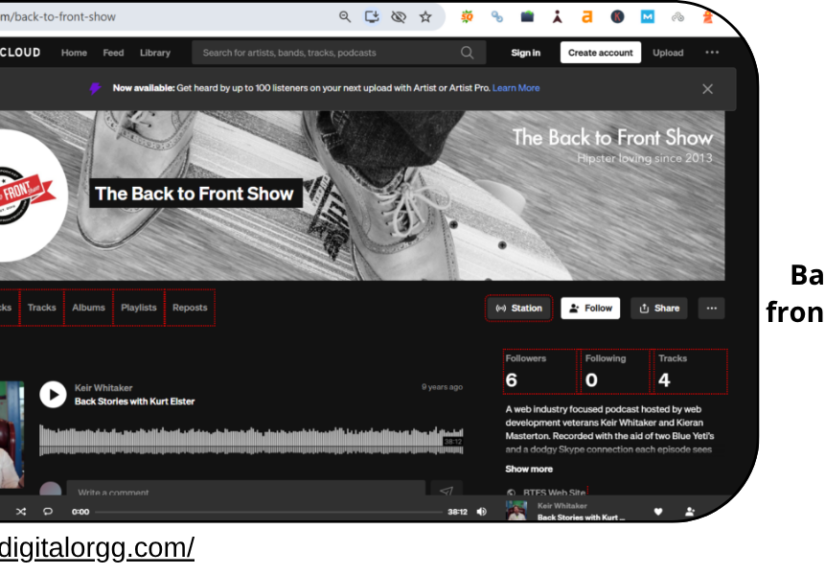
Task: Click the Station button
Action: (x=519, y=308)
